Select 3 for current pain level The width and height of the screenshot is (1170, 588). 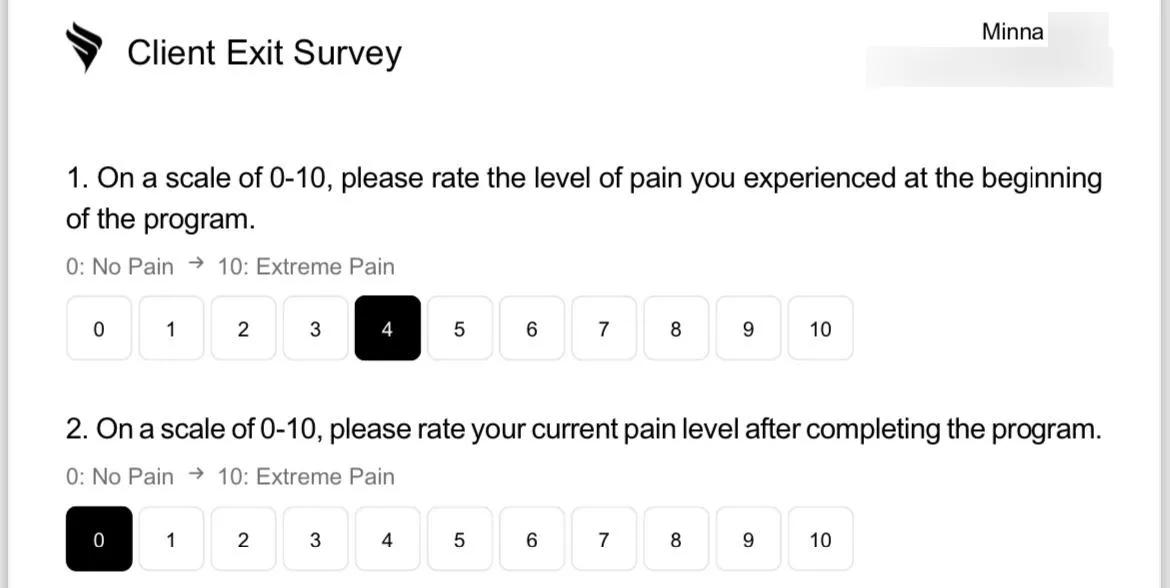click(315, 539)
